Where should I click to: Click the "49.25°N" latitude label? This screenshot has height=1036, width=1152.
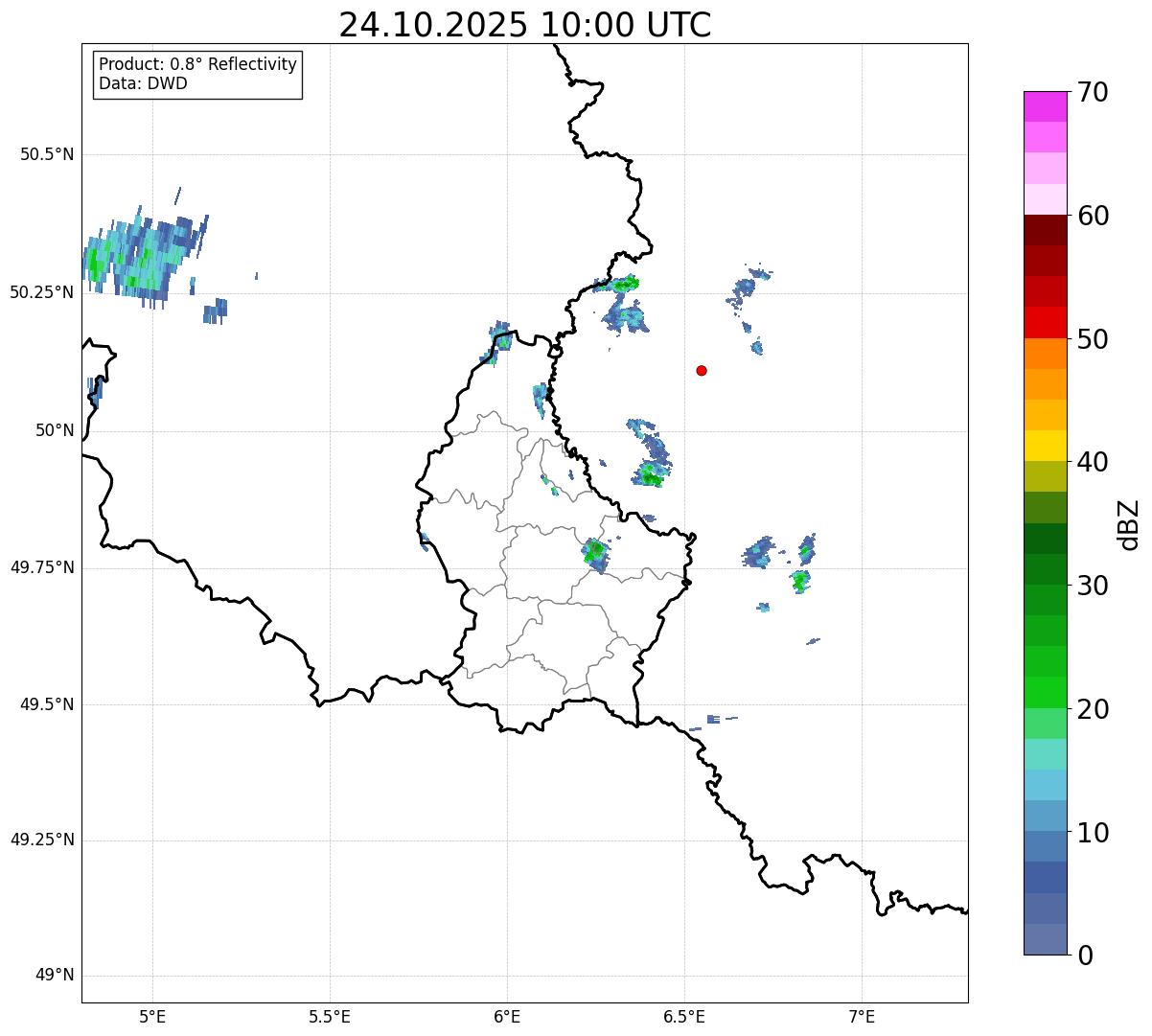point(42,840)
